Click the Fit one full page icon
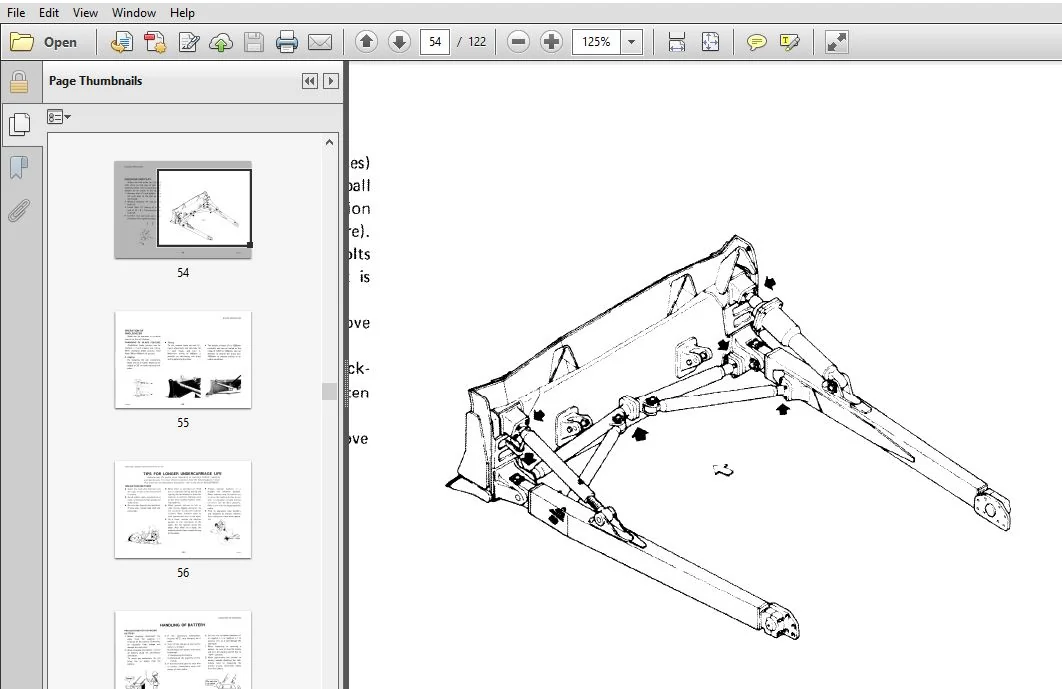Viewport: 1062px width, 689px height. coord(710,42)
